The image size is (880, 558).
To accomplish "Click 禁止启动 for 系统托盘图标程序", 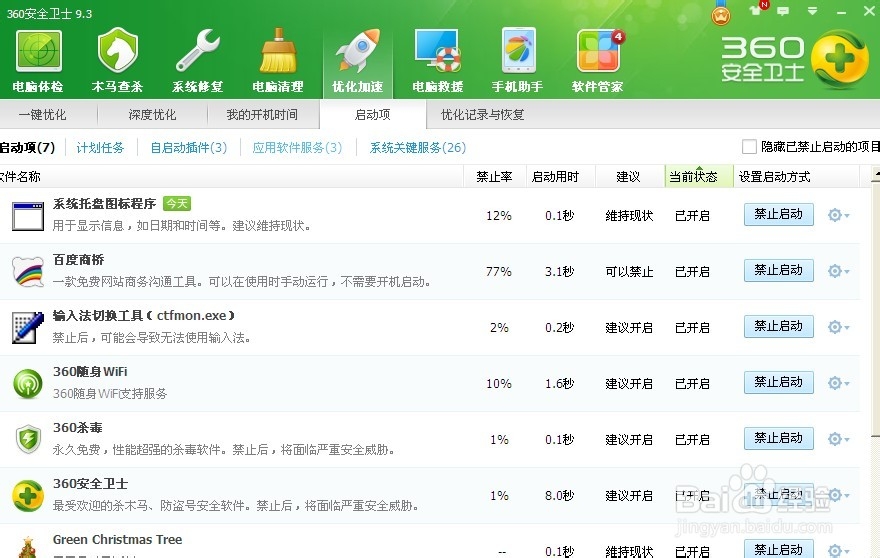I will (x=778, y=214).
